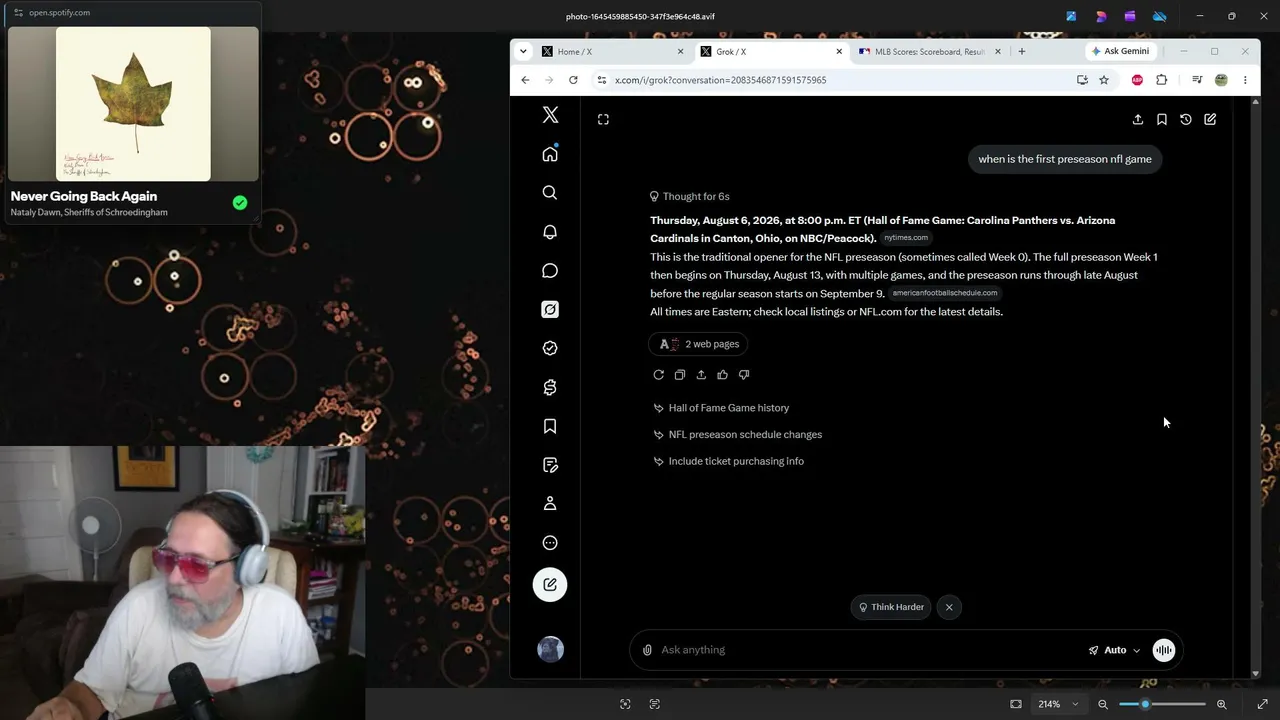
Task: Toggle the green saved check in Spotify
Action: coord(240,203)
